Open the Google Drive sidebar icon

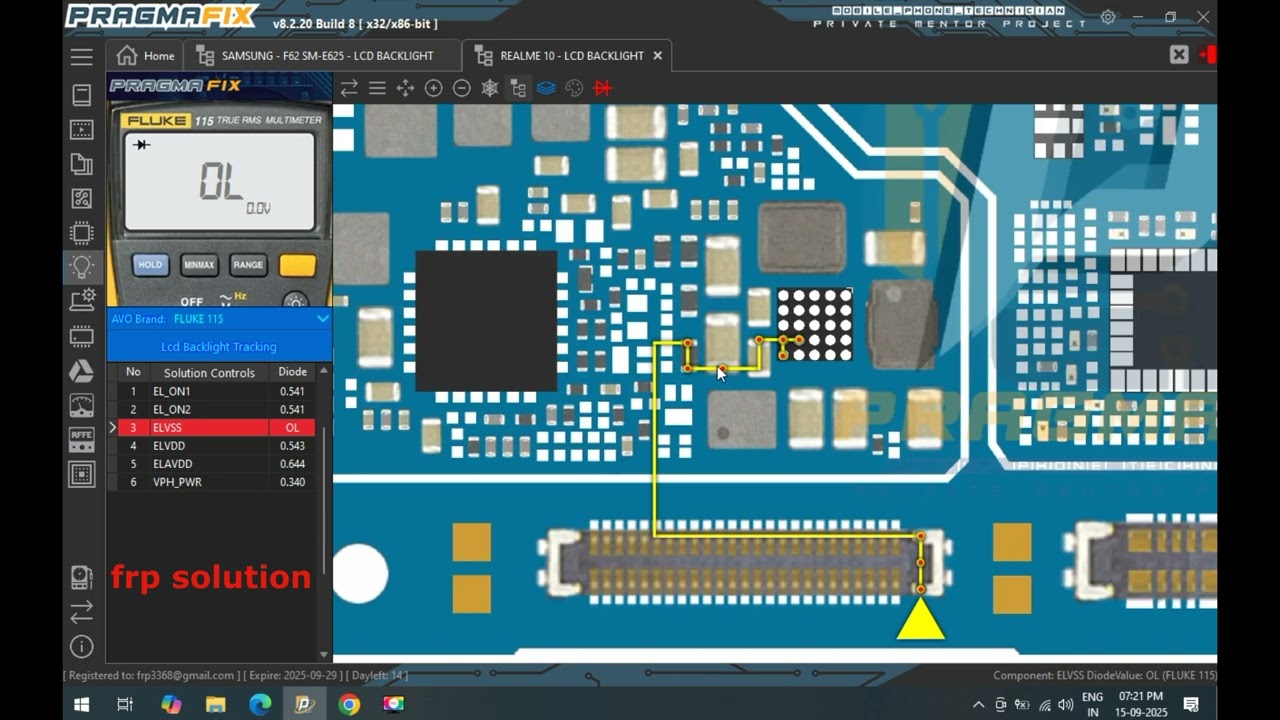(82, 371)
